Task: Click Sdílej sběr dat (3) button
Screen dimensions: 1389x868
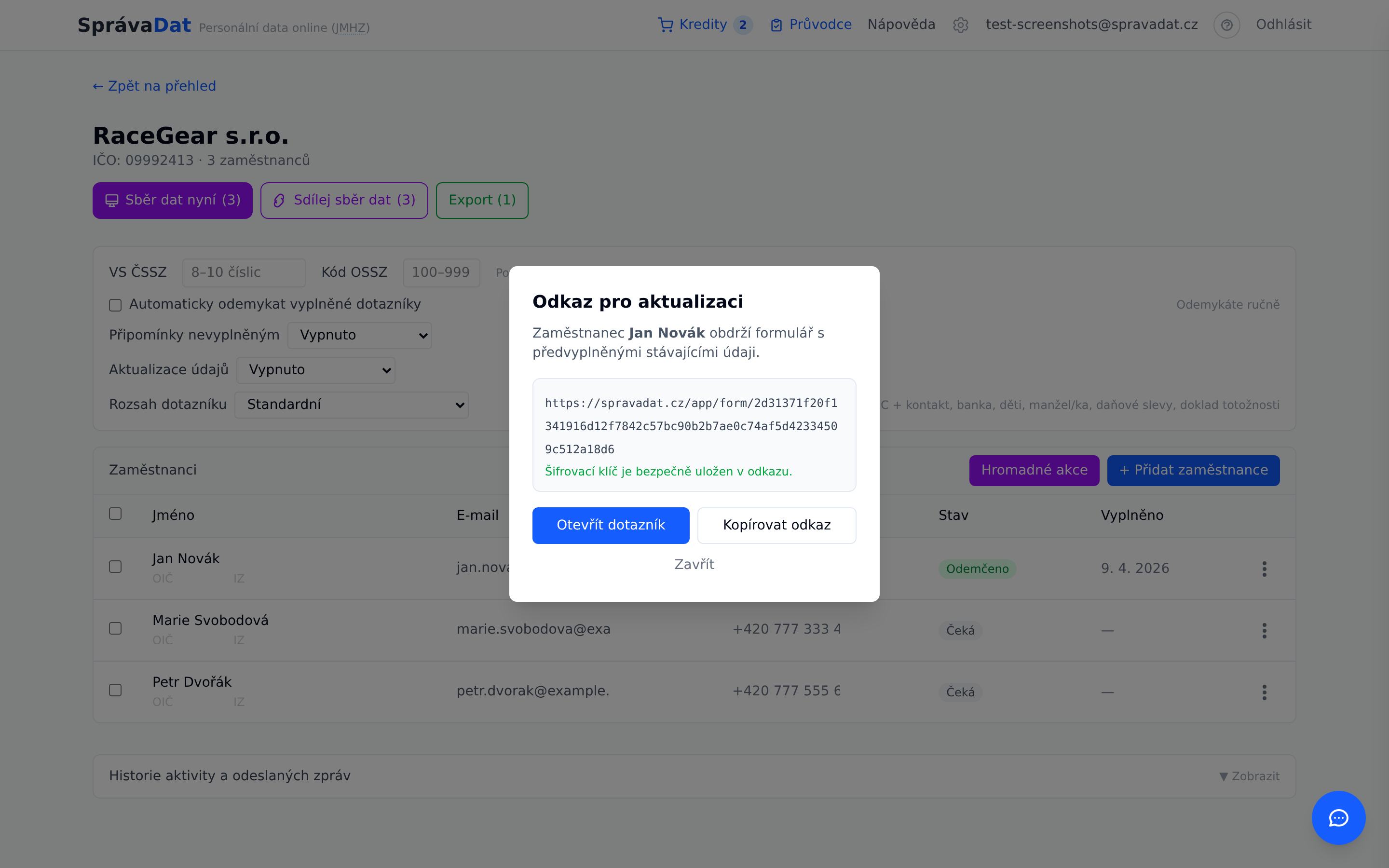Action: 344,200
